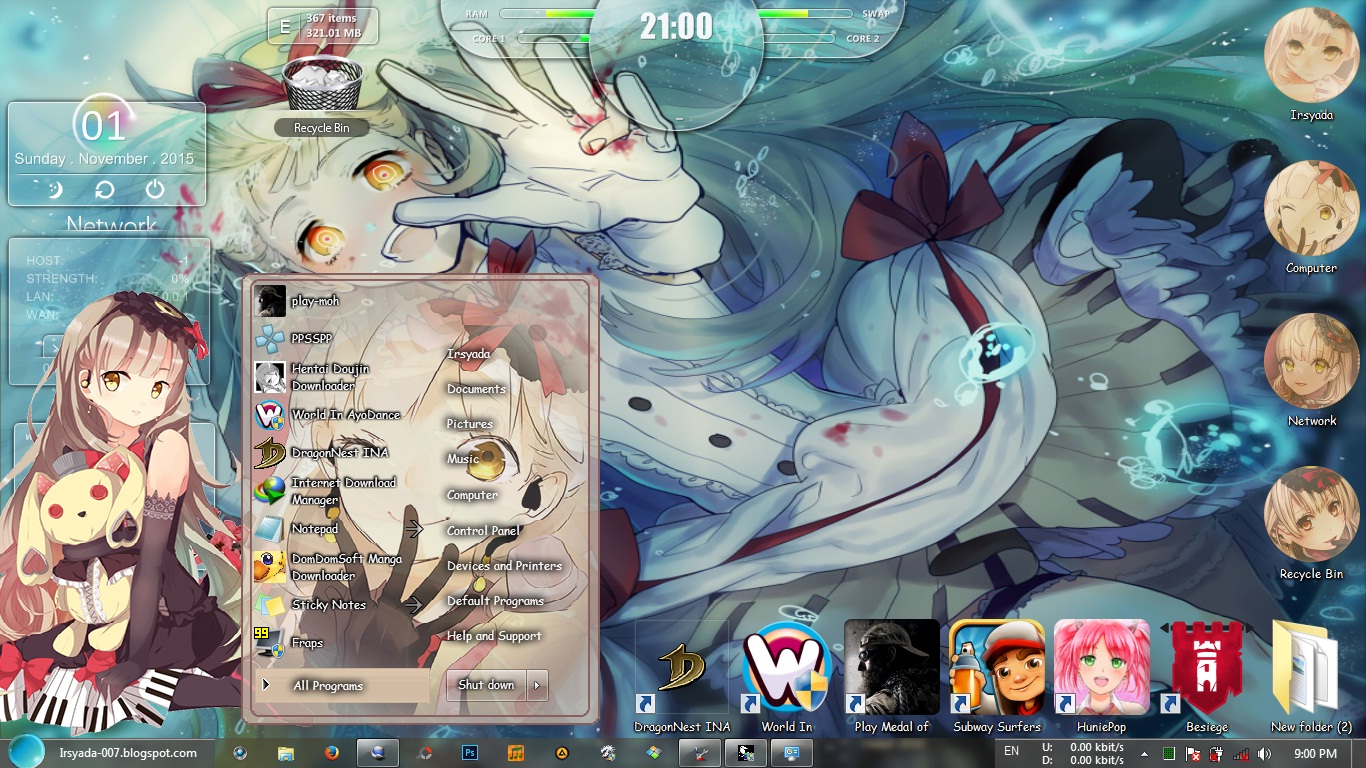The height and width of the screenshot is (768, 1366).
Task: Open Play Medal of desktop shortcut
Action: coord(892,677)
